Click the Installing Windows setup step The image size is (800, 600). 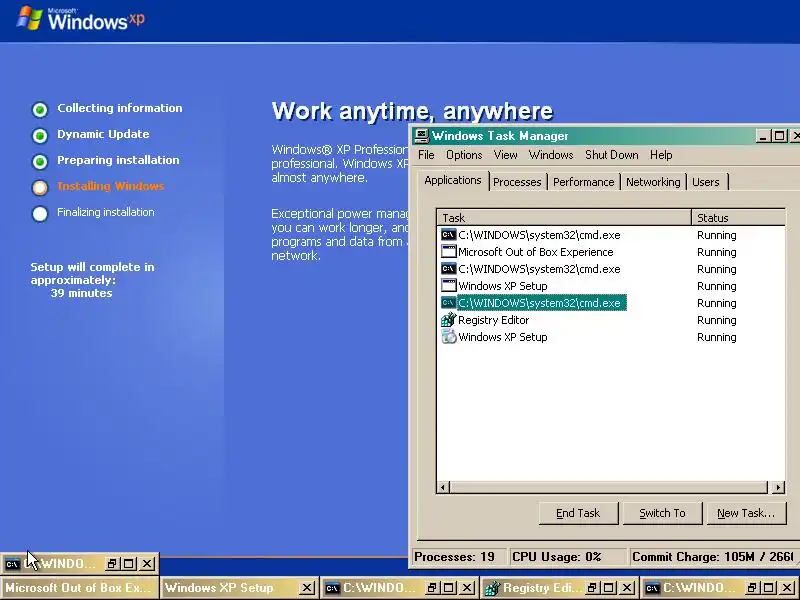110,186
